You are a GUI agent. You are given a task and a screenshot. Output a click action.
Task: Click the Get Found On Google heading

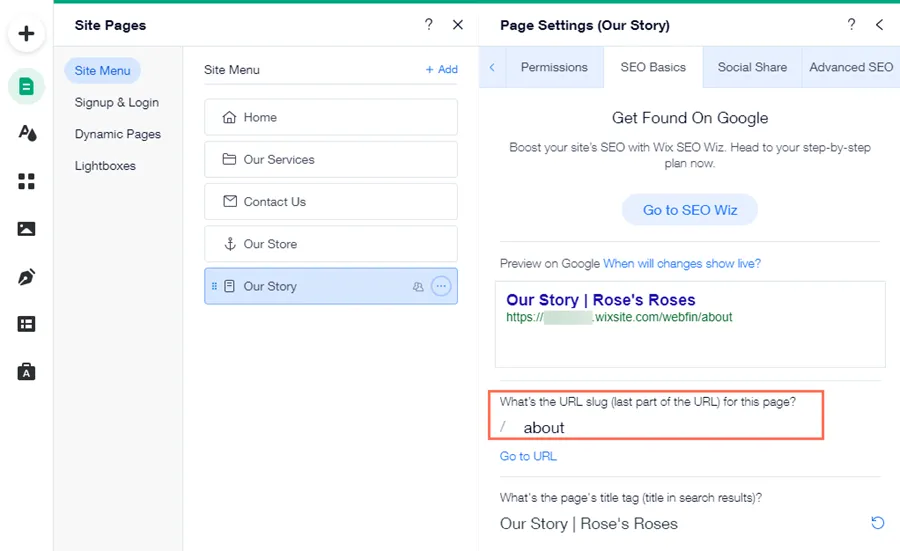point(690,118)
